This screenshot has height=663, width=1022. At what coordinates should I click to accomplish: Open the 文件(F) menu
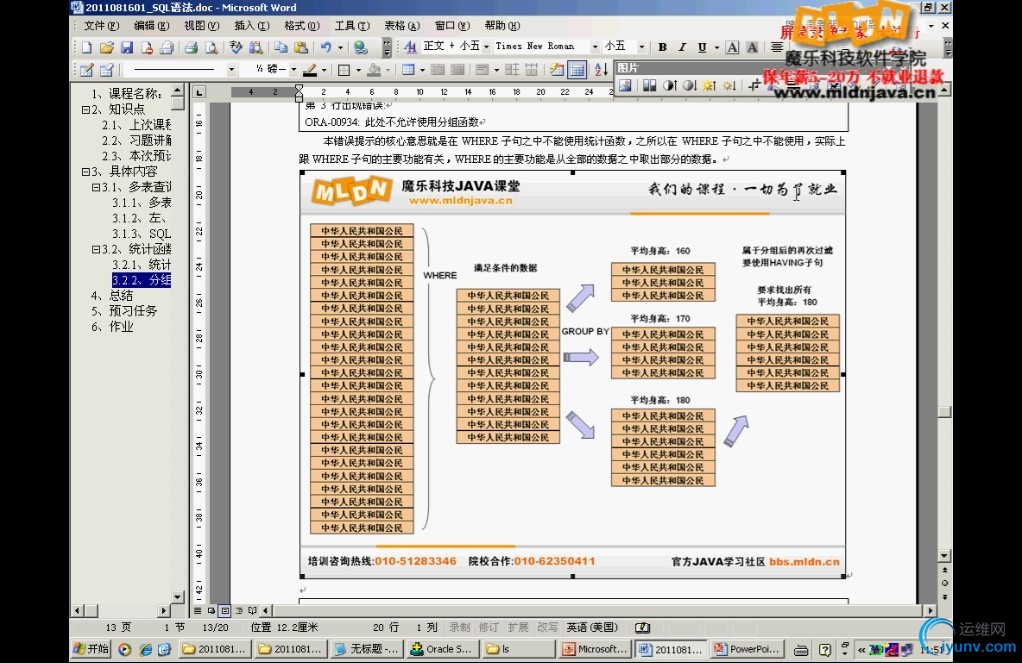click(101, 25)
